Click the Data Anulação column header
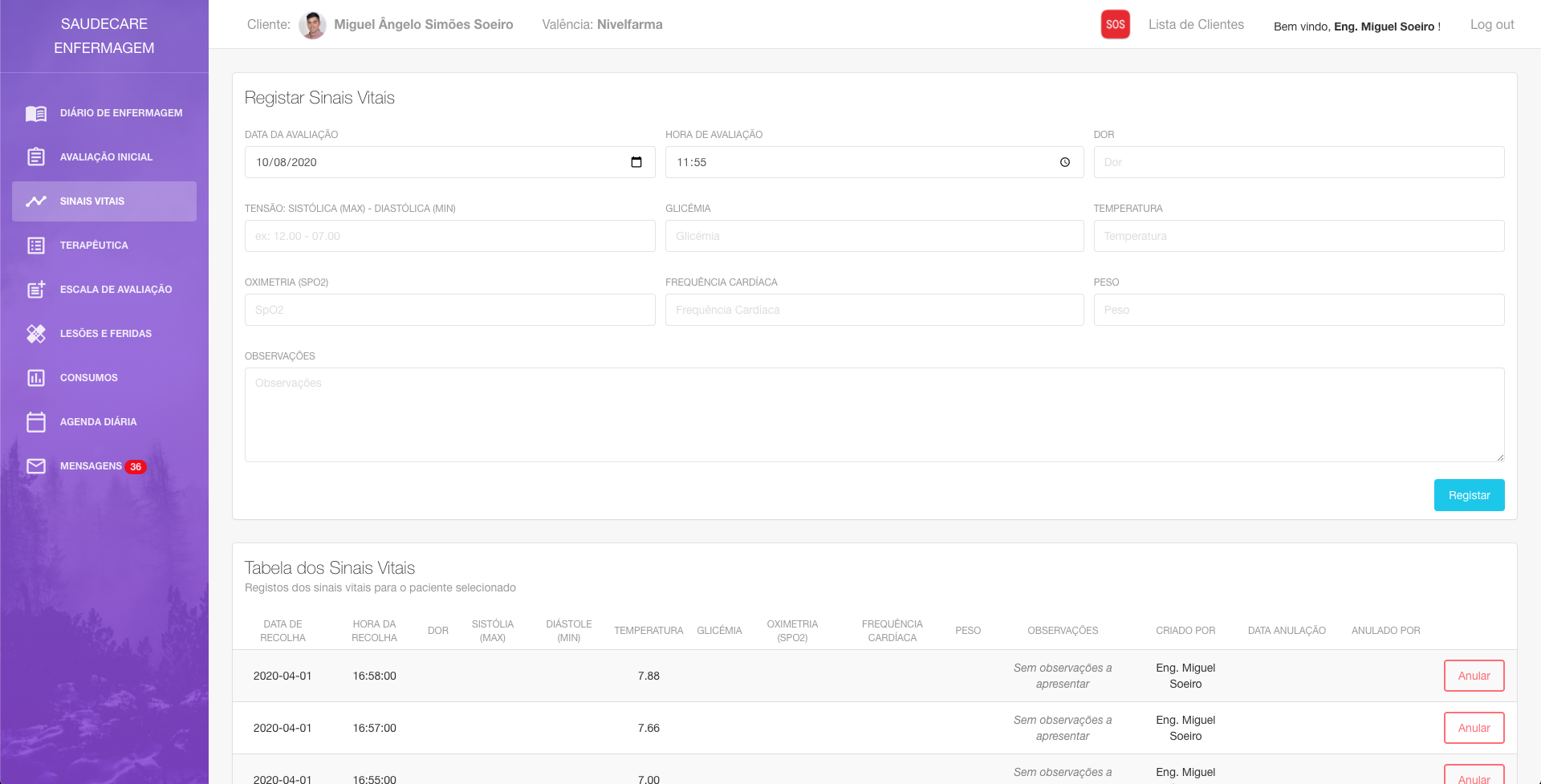This screenshot has height=784, width=1541. [1287, 631]
